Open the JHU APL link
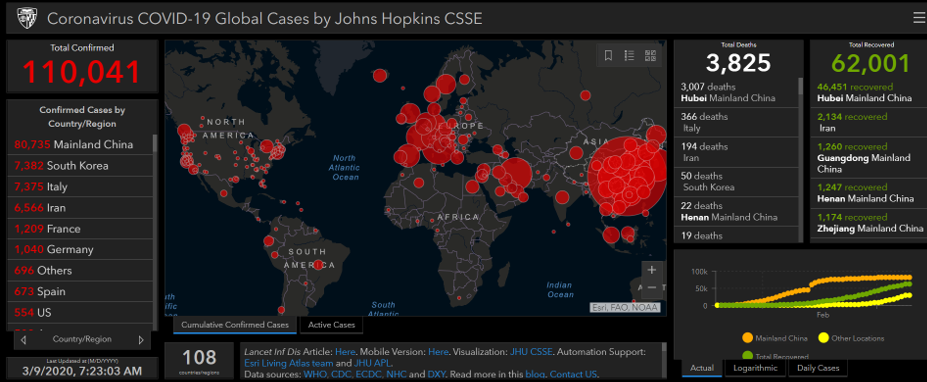This screenshot has width=927, height=382. click(x=372, y=363)
